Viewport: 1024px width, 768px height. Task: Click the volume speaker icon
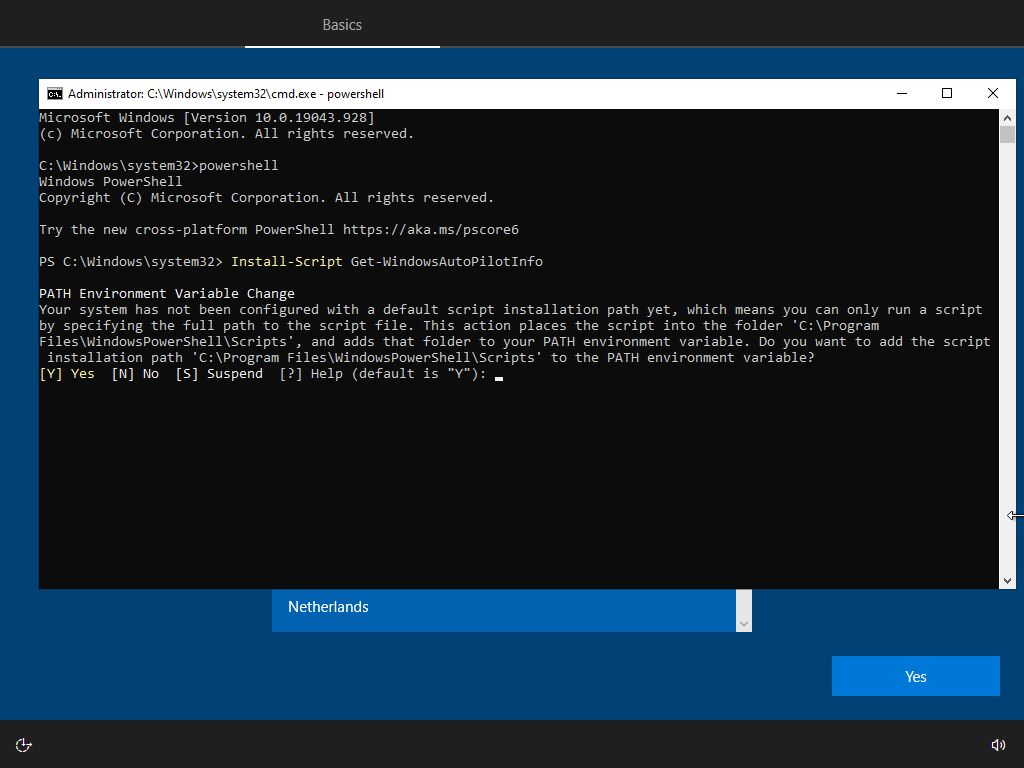tap(998, 745)
